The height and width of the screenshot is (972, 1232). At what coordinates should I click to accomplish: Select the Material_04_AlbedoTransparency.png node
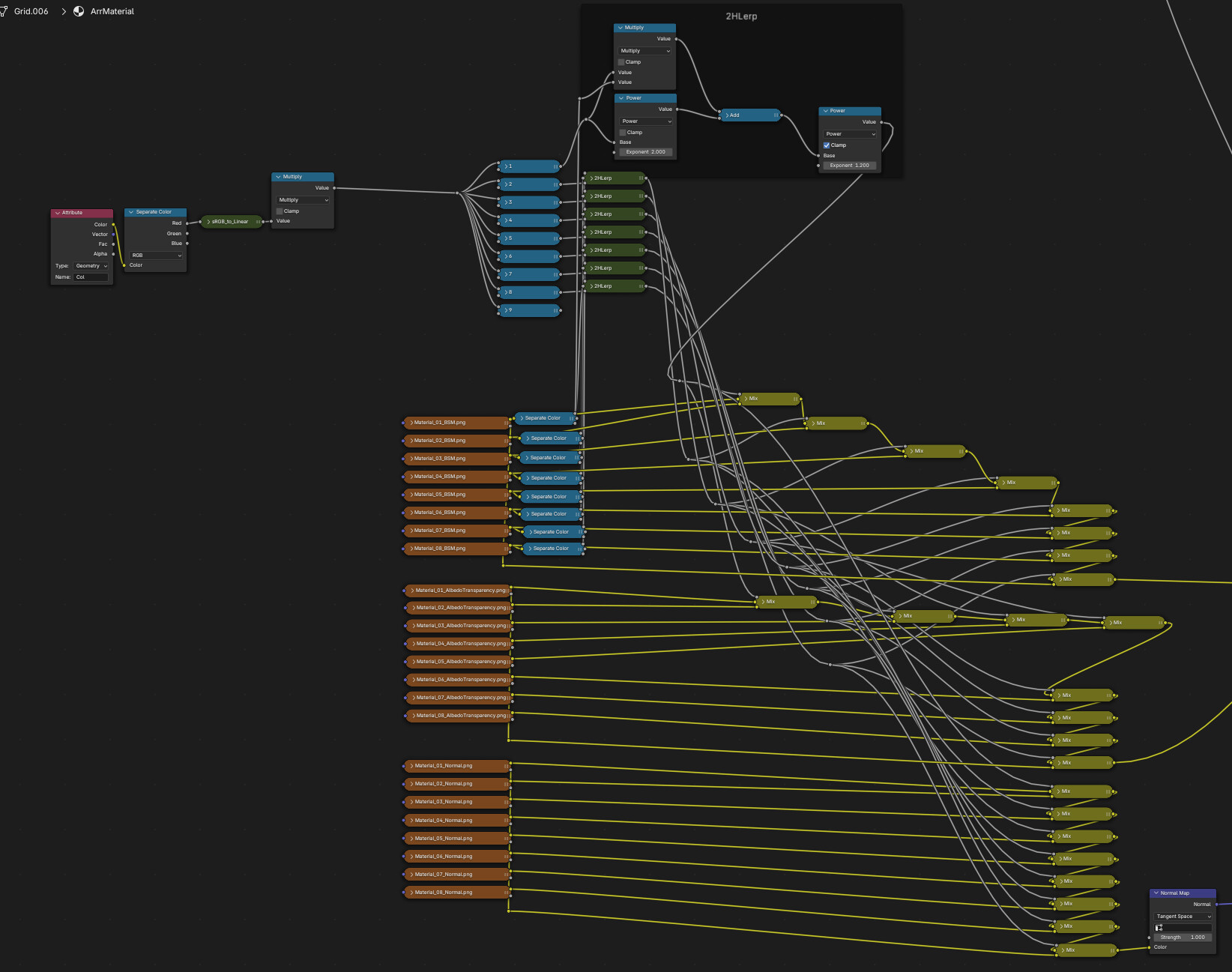coord(458,644)
